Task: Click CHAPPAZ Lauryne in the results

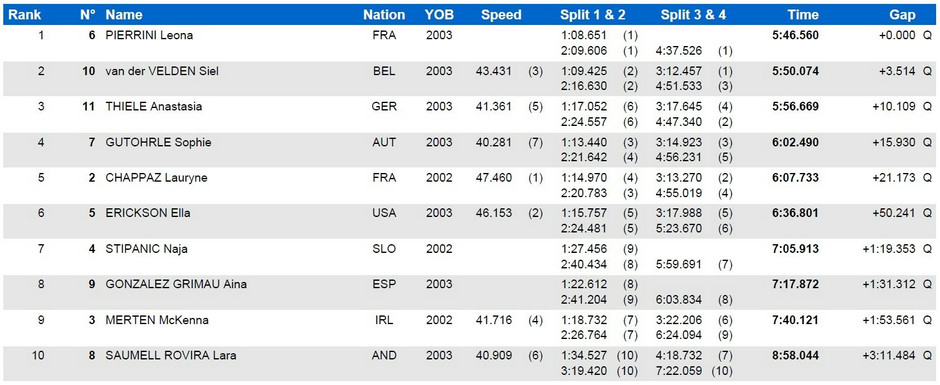Action: (156, 178)
